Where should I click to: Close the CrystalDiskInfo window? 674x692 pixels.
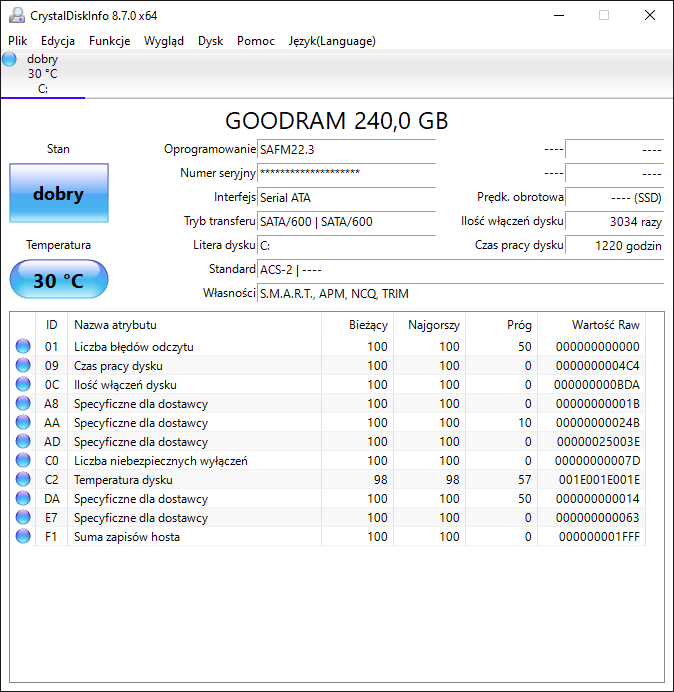tap(650, 15)
